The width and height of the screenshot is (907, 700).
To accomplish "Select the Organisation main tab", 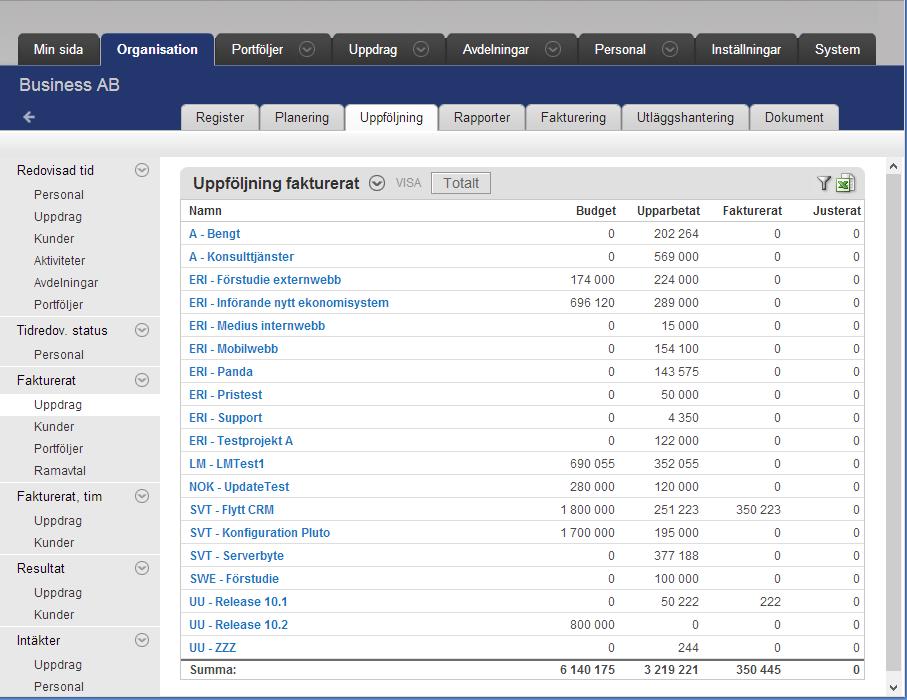I will 157,50.
